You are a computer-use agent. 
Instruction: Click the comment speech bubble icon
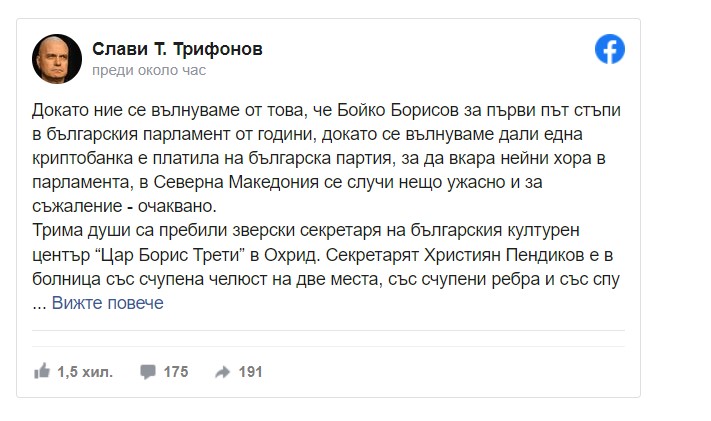pyautogui.click(x=148, y=371)
